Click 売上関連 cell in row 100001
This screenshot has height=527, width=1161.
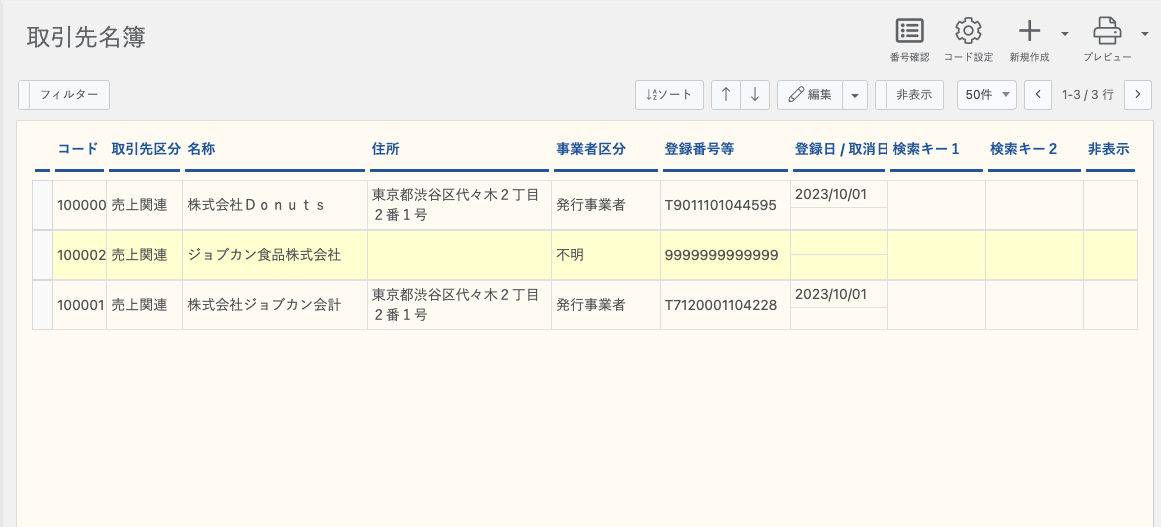pos(144,305)
